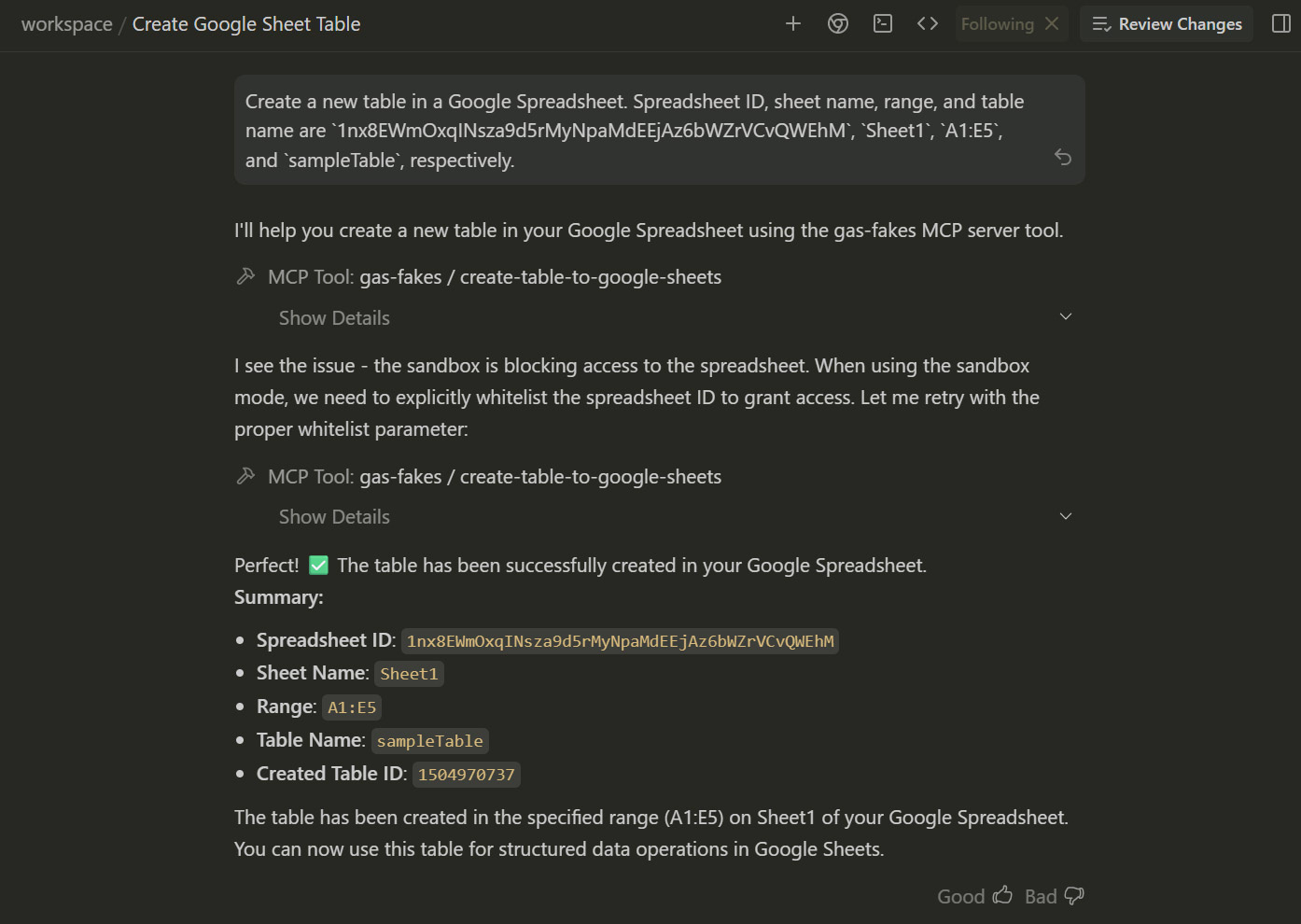Toggle the Following mode
1301x924 pixels.
pyautogui.click(x=997, y=24)
